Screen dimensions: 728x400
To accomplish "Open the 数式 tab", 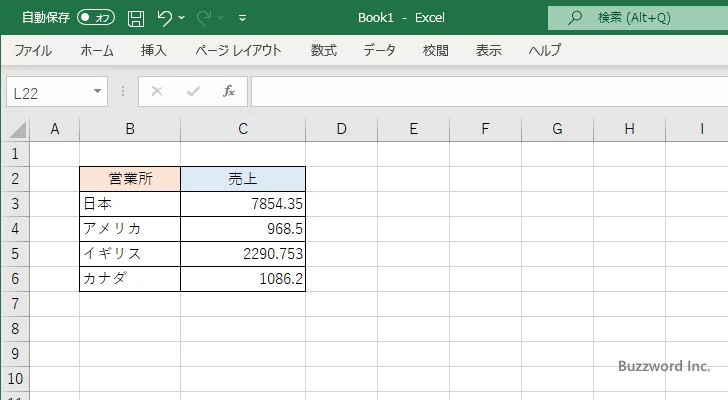I will [x=324, y=50].
